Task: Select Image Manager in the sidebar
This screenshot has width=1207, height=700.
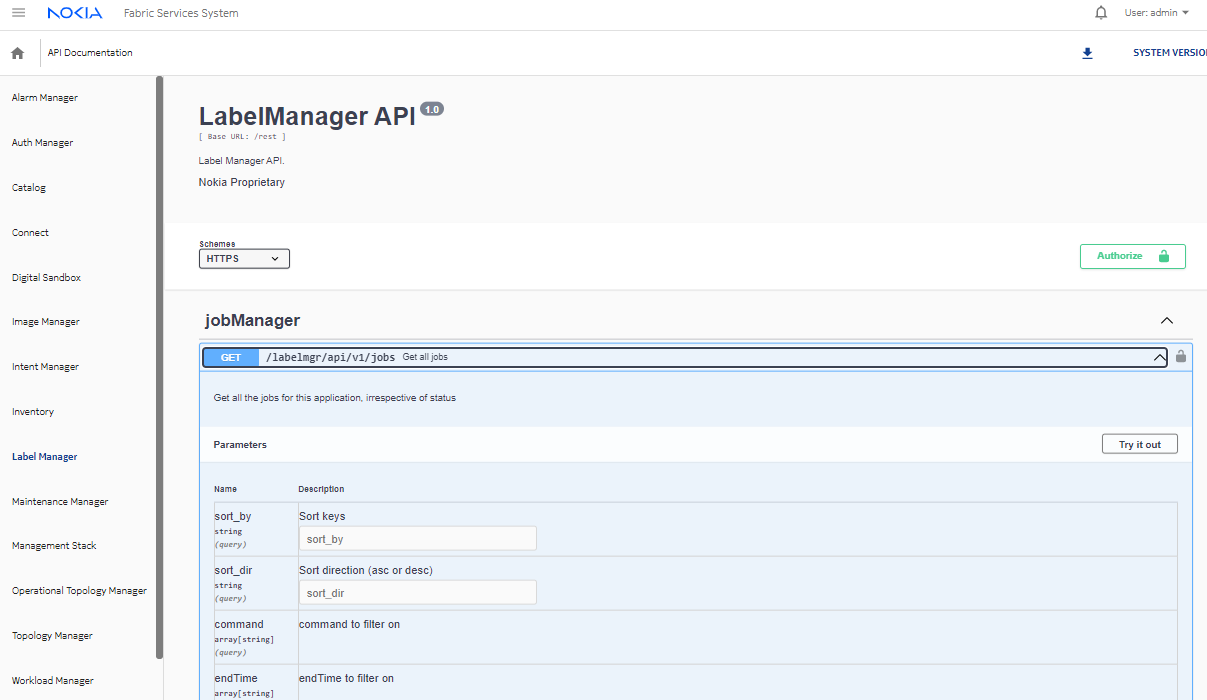Action: click(46, 322)
